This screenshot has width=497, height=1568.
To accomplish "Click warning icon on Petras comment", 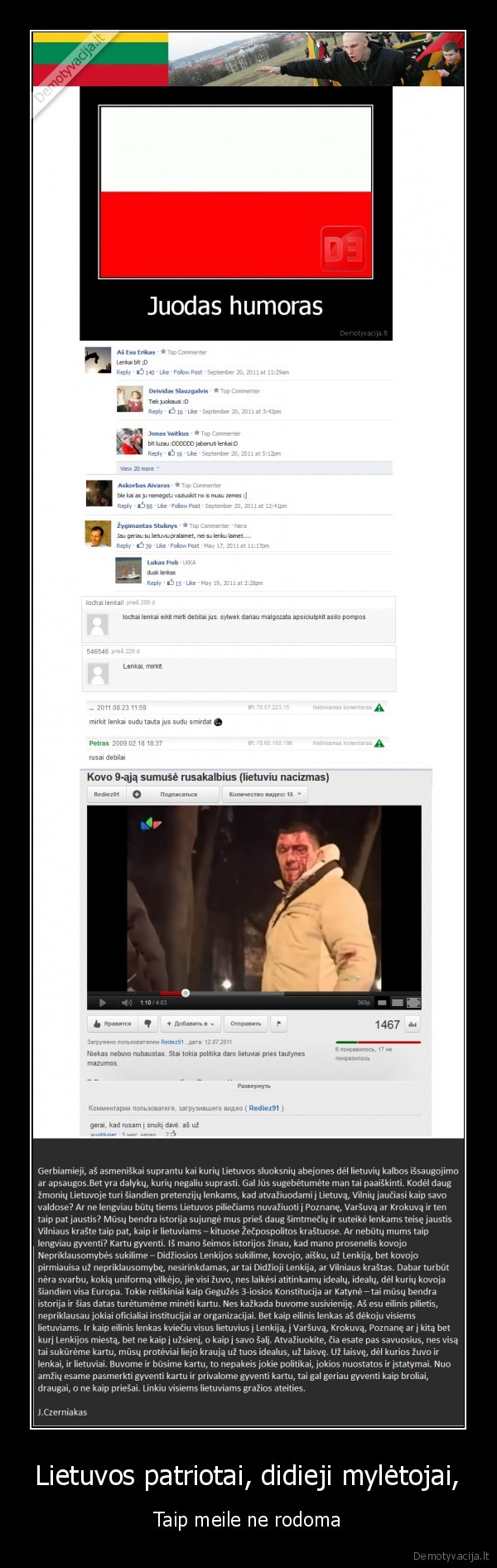I will click(x=379, y=743).
